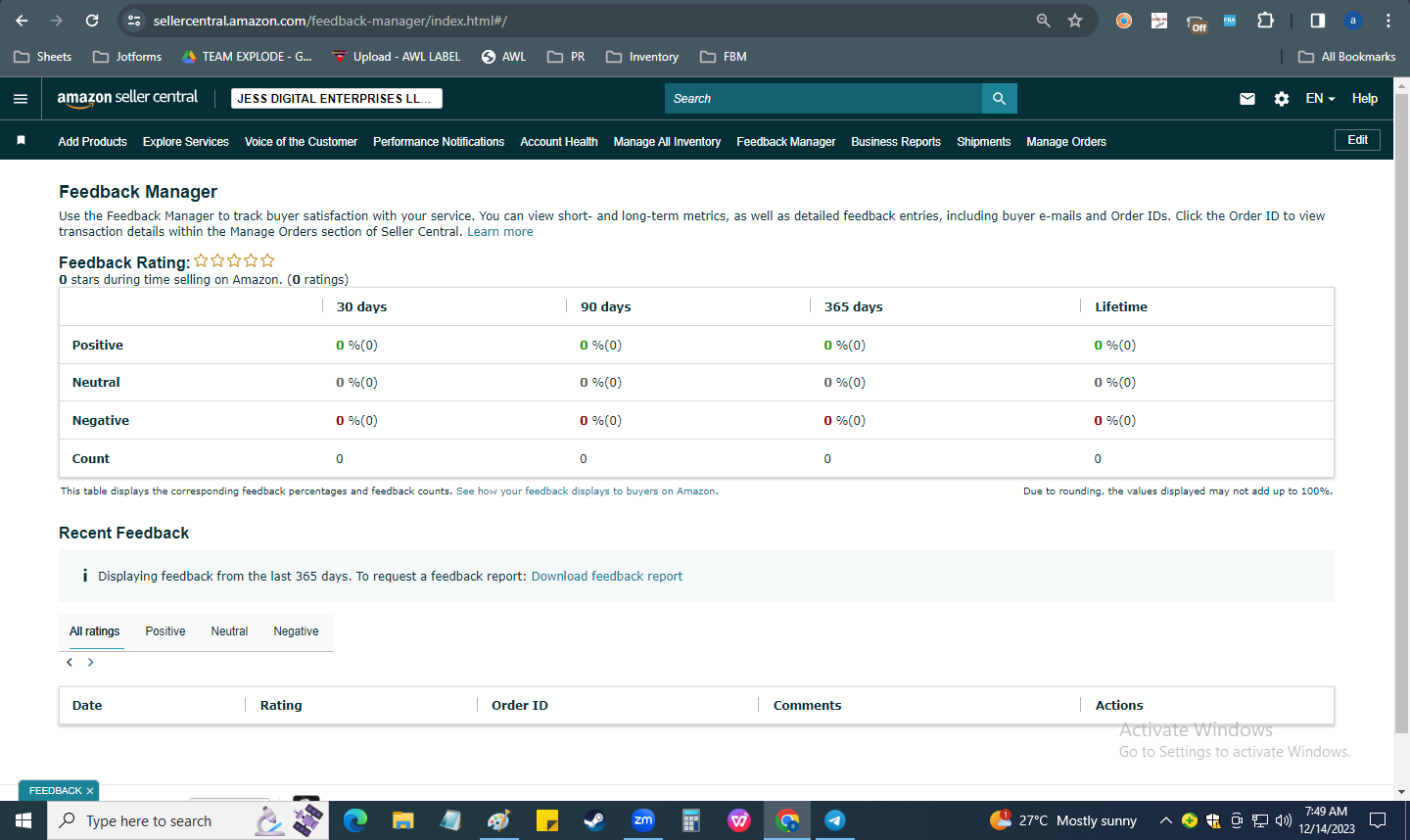Image resolution: width=1410 pixels, height=840 pixels.
Task: Open Business Reports
Action: point(896,142)
